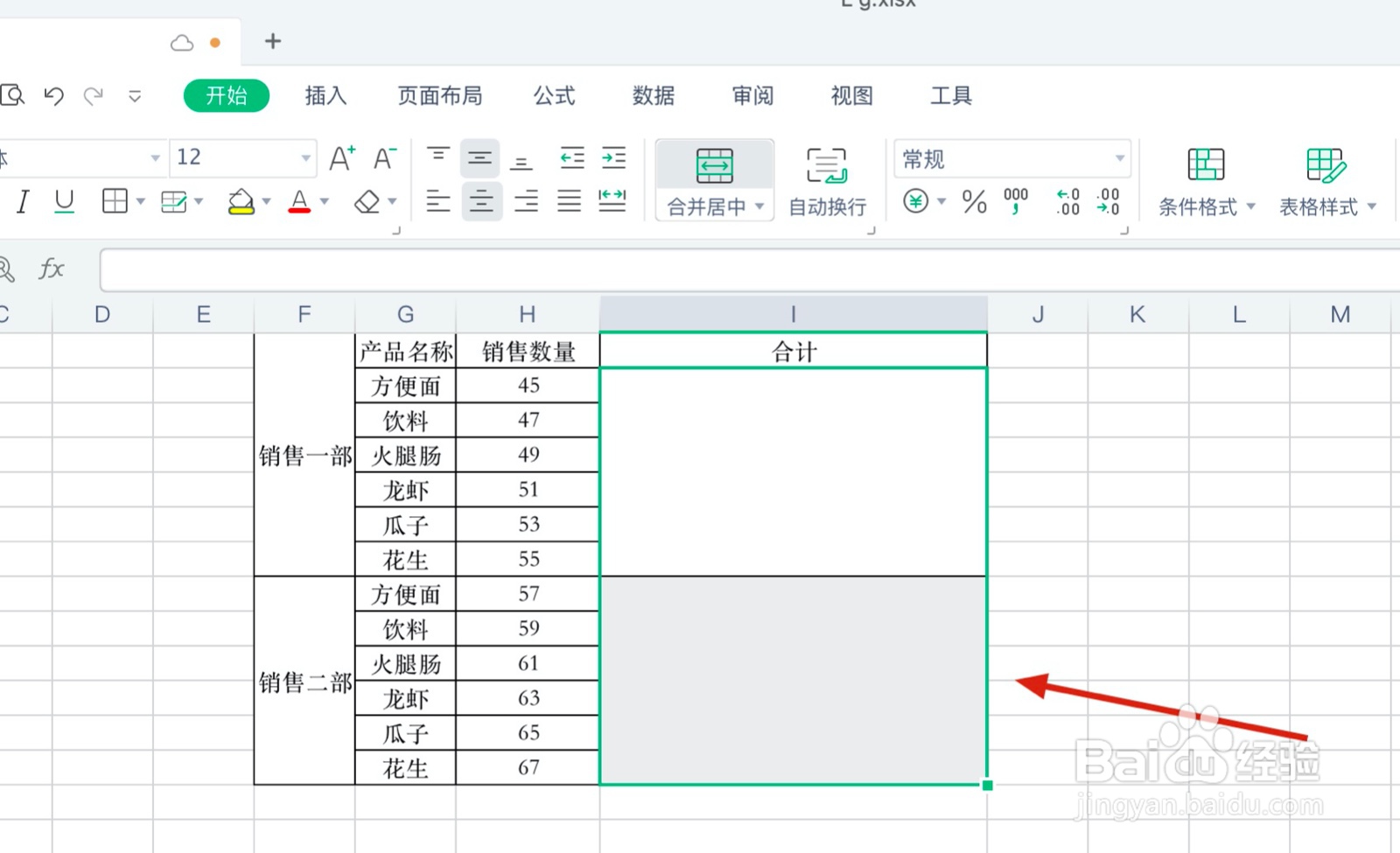Viewport: 1400px width, 853px height.
Task: Toggle auto wrap text
Action: pos(827,182)
